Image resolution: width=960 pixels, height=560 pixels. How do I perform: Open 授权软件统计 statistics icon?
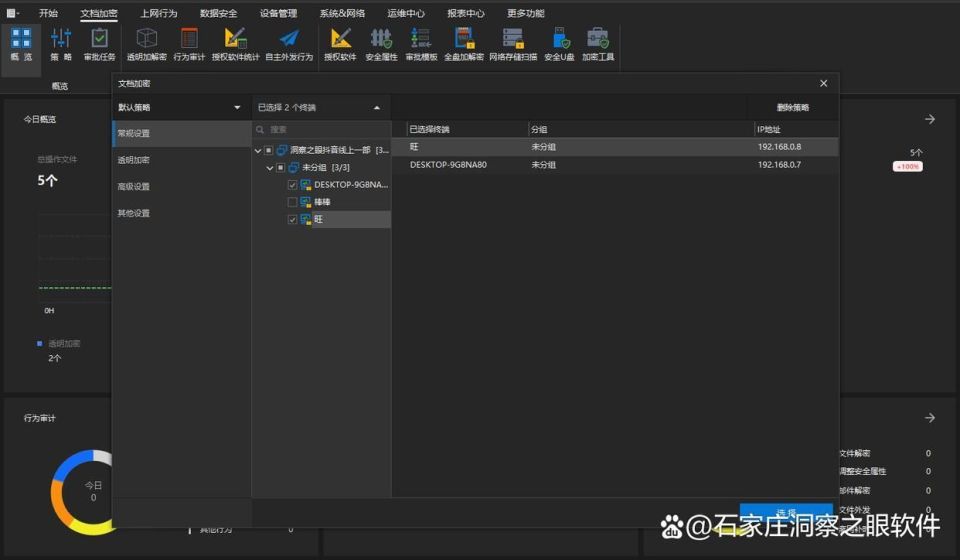(235, 39)
